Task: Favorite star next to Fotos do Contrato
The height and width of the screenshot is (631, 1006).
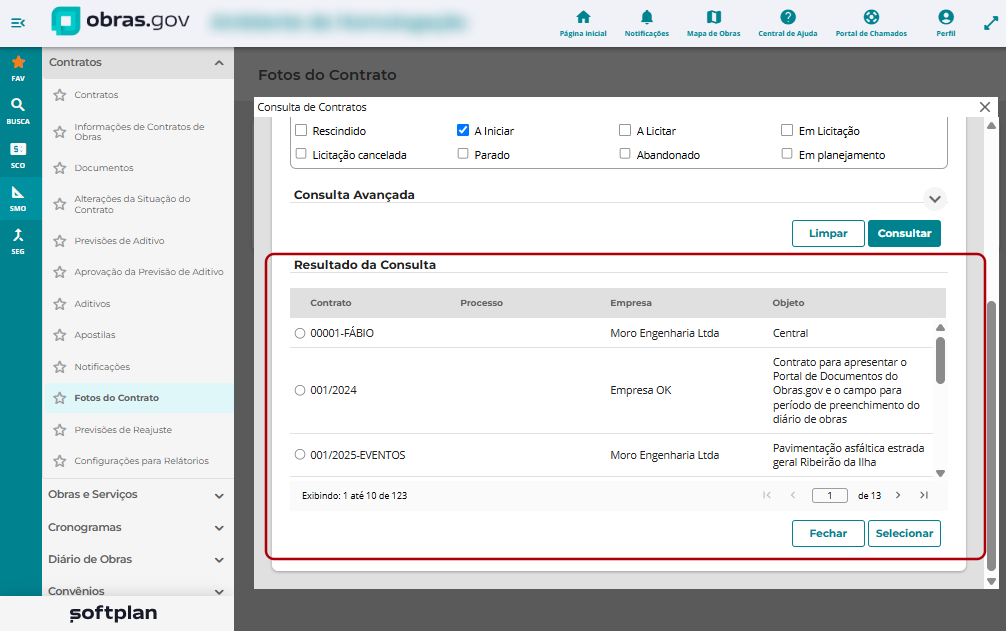Action: [x=60, y=398]
